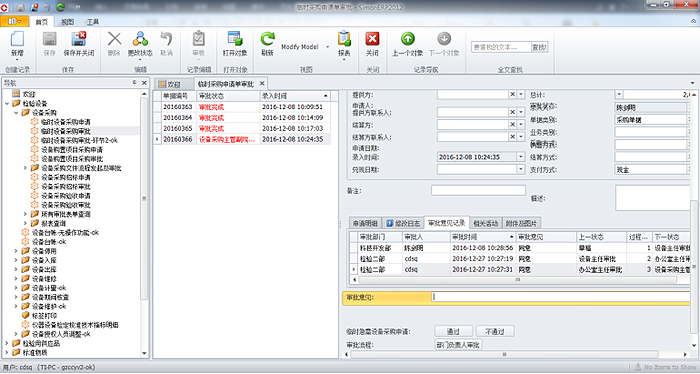Screen dimensions: 700x374
Task: Click the orange application menu button
Action: (x=14, y=21)
